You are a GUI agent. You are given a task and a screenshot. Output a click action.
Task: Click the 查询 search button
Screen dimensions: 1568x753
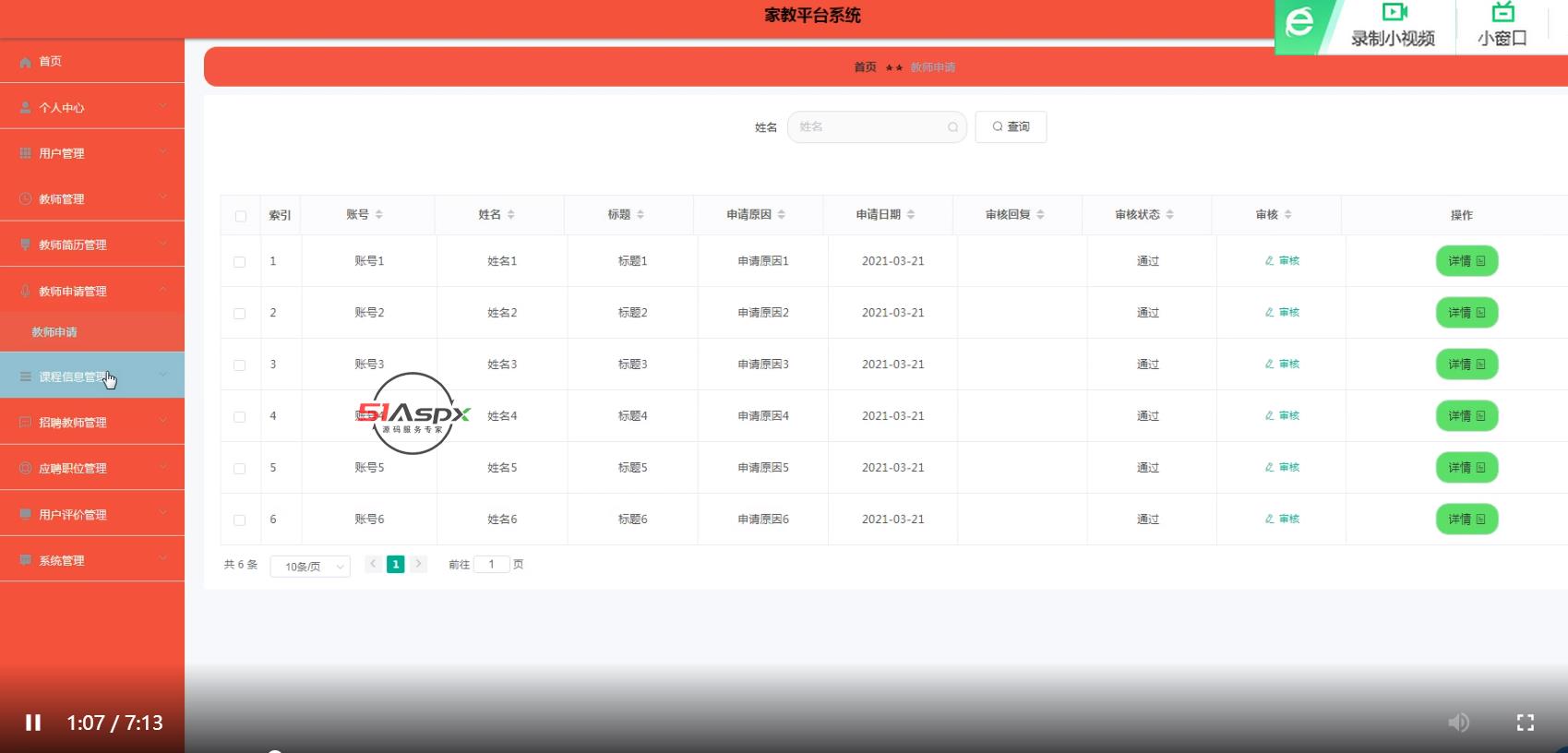1011,127
